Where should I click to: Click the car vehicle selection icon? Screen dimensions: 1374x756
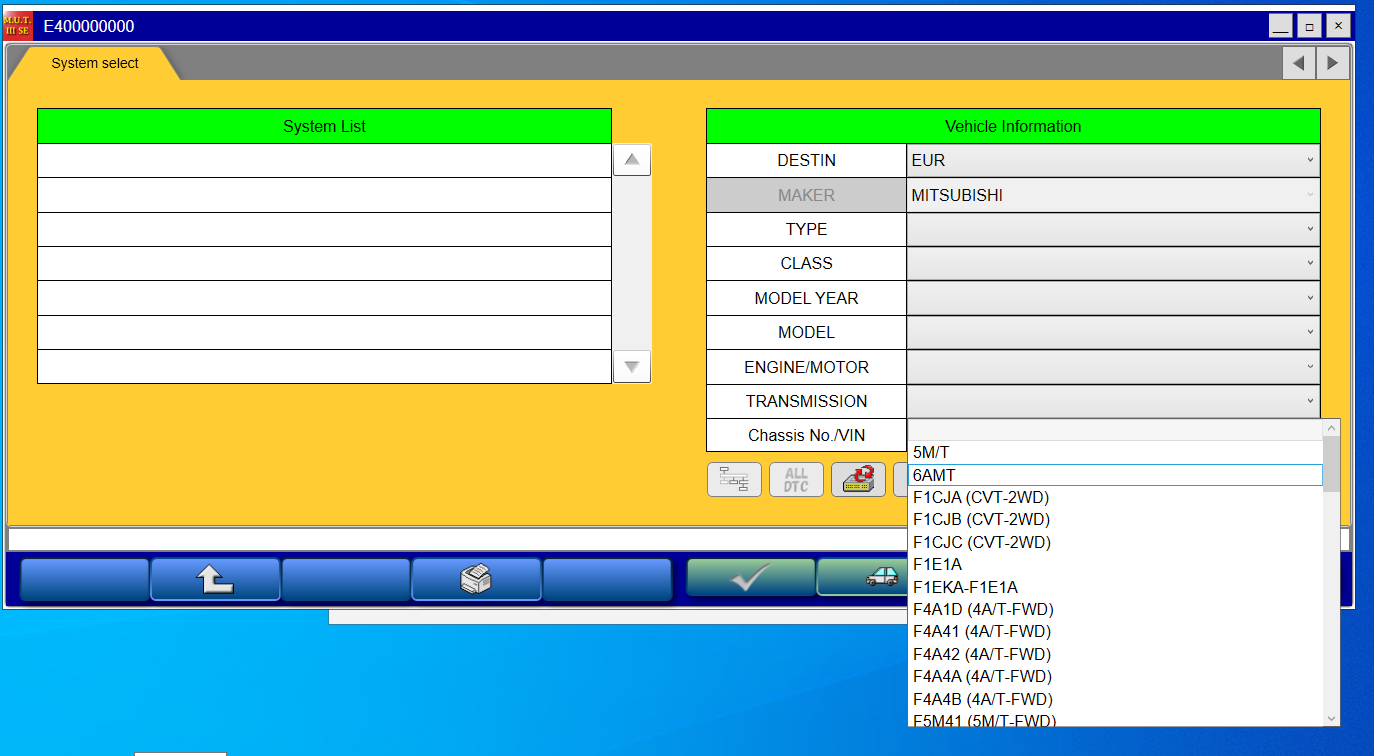coord(865,577)
